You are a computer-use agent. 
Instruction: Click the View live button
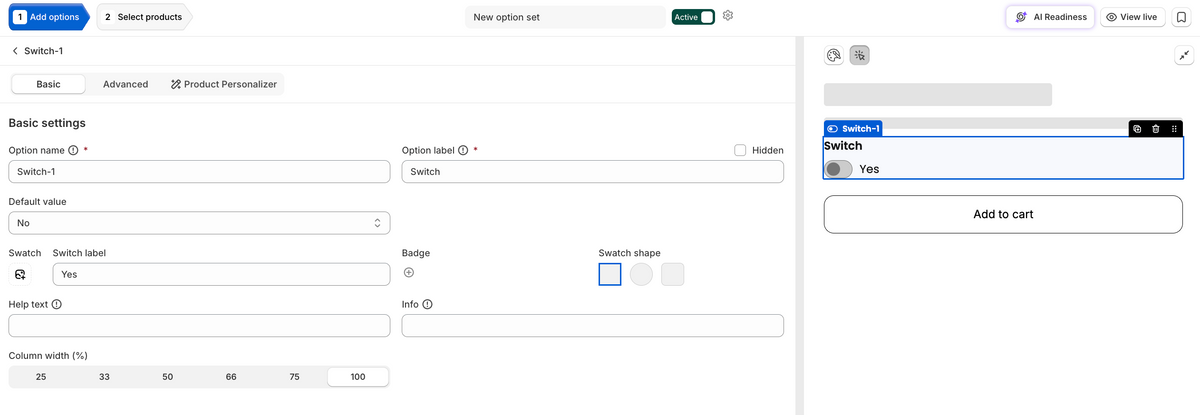click(1132, 17)
